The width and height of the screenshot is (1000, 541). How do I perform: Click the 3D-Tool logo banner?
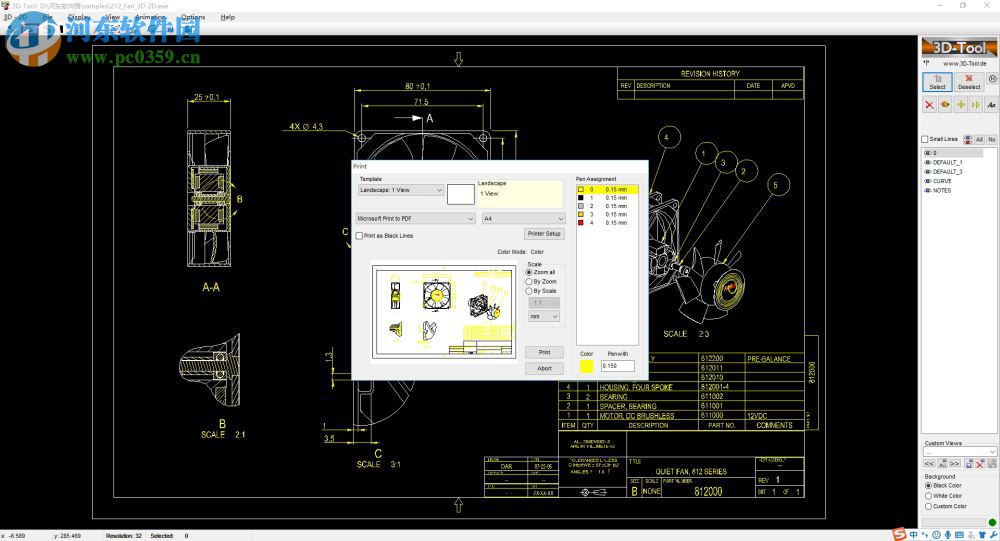pyautogui.click(x=959, y=47)
